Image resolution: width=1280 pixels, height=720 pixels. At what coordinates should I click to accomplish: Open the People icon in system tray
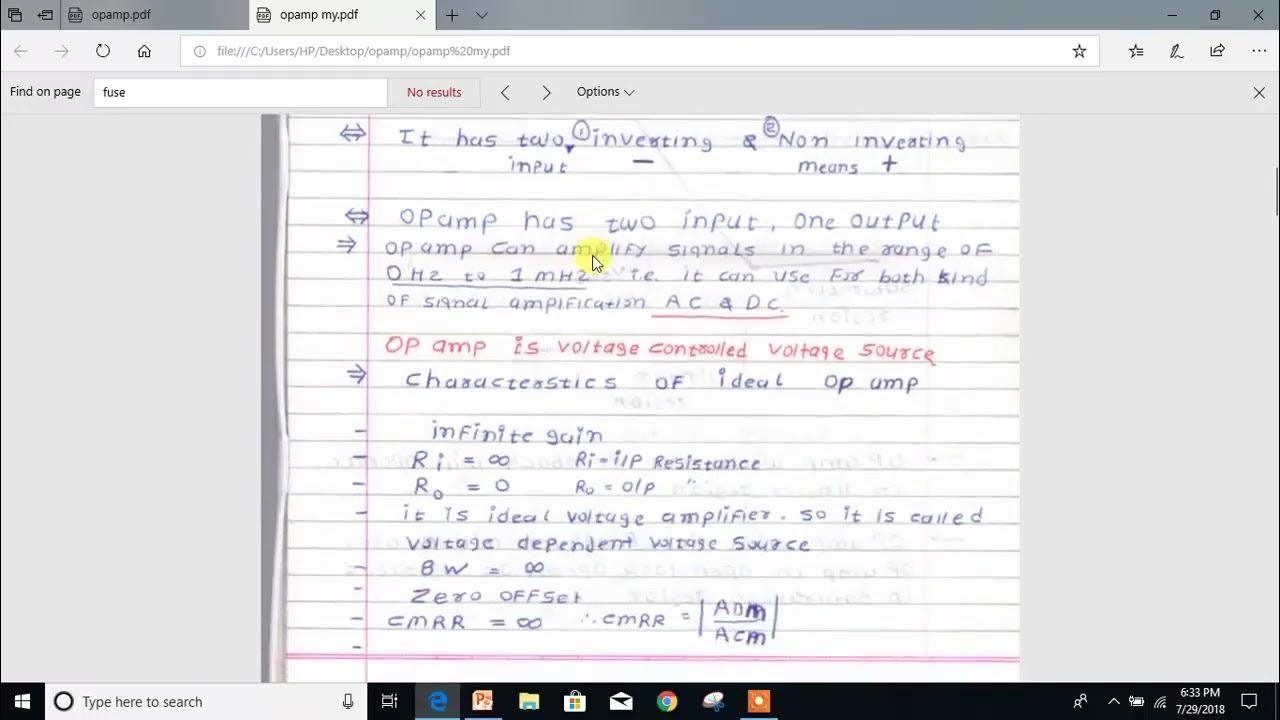pyautogui.click(x=1080, y=701)
